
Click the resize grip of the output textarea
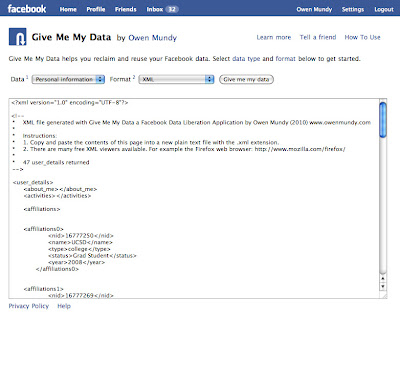[x=384, y=295]
